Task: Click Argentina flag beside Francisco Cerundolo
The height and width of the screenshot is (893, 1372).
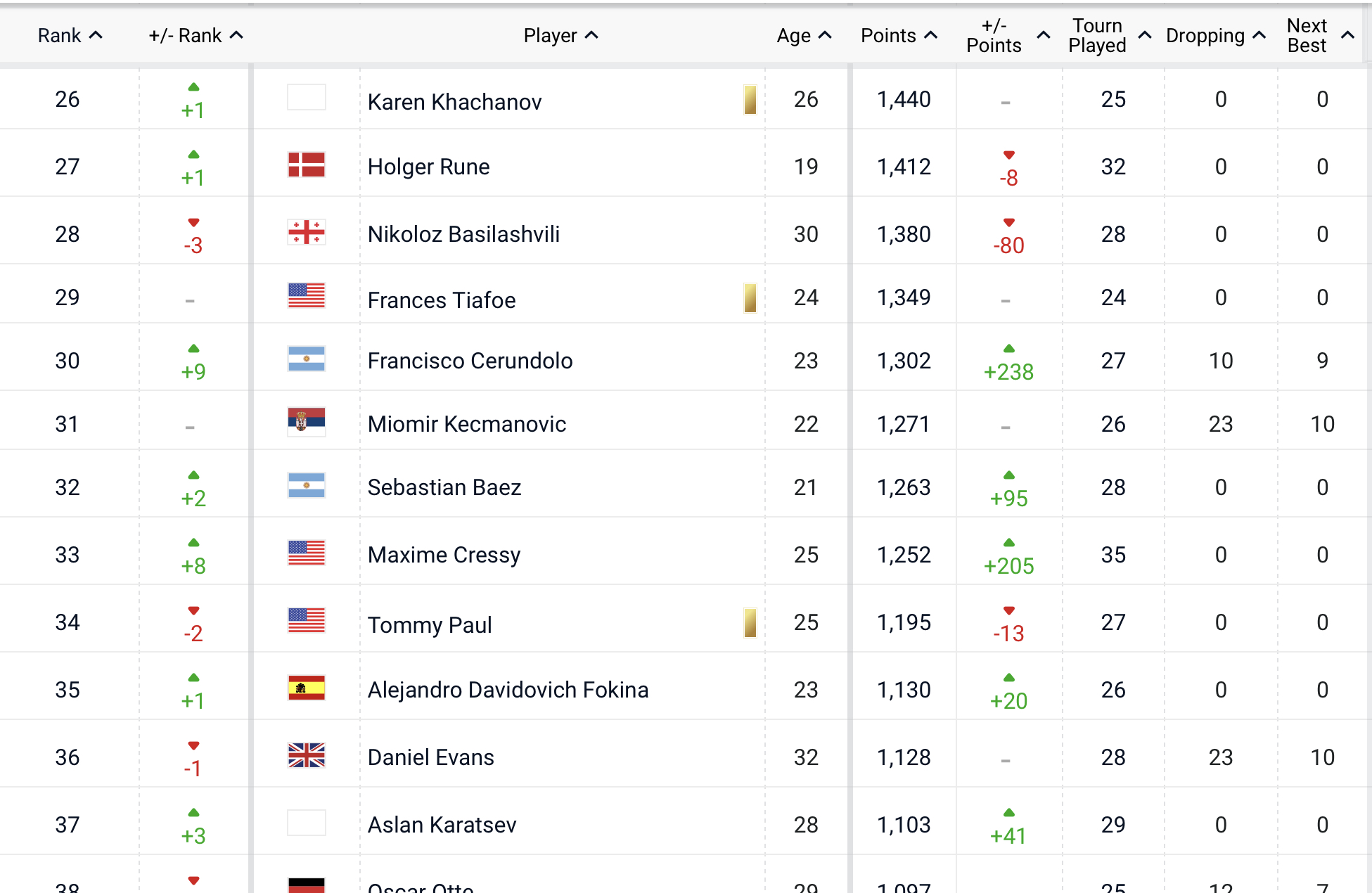Action: [307, 359]
